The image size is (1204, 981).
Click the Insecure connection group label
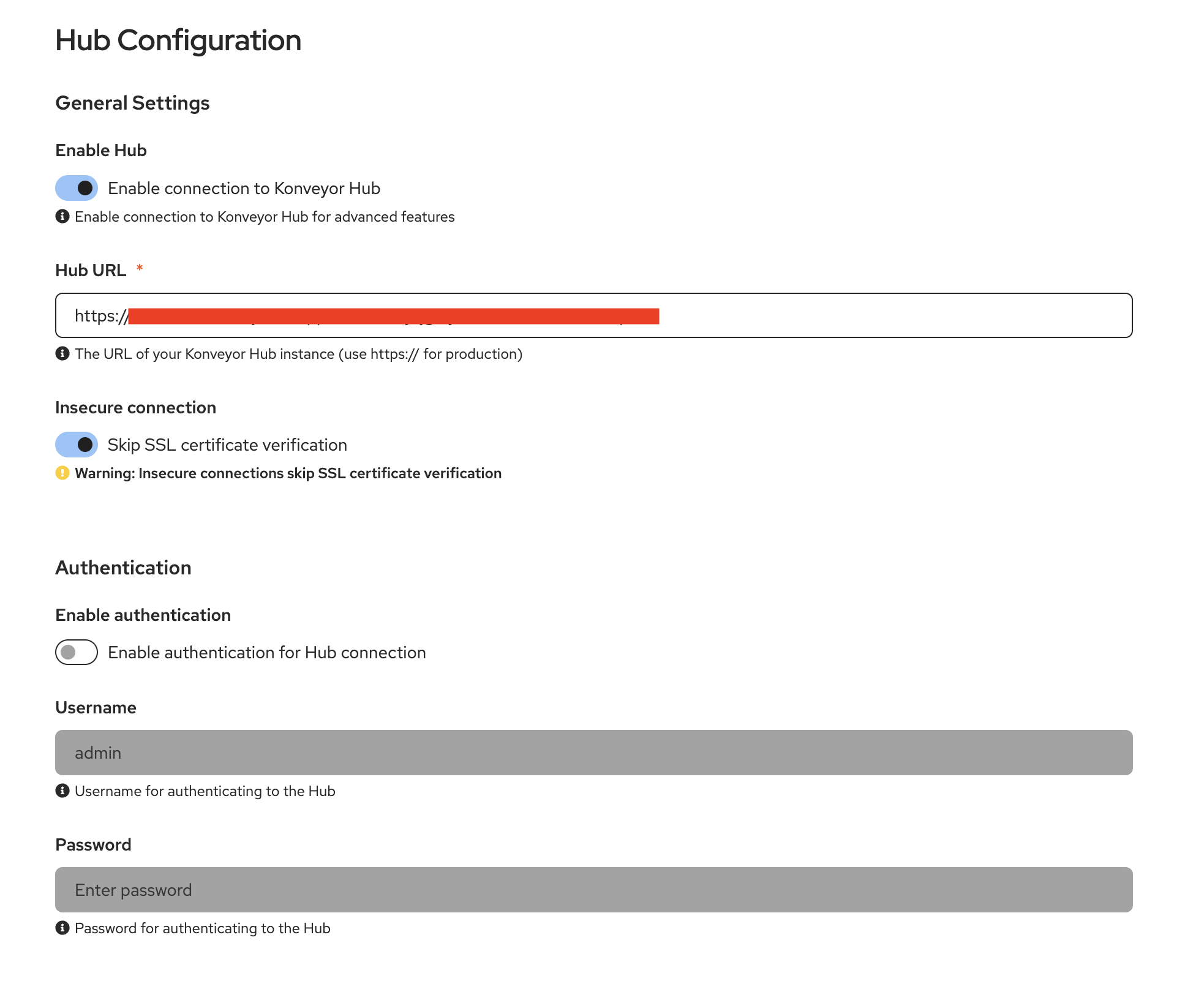(135, 407)
